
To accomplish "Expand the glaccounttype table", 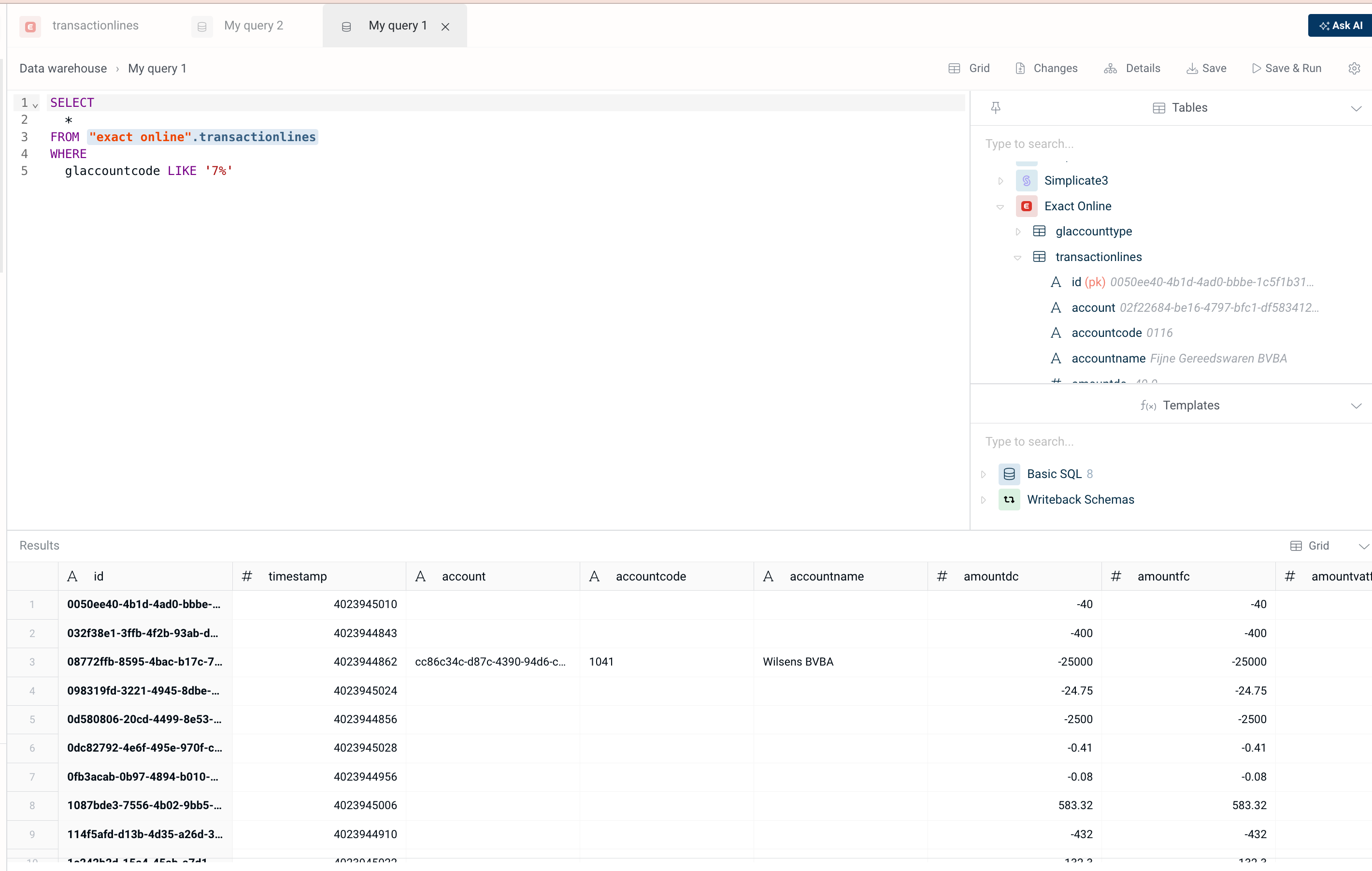I will click(1017, 232).
